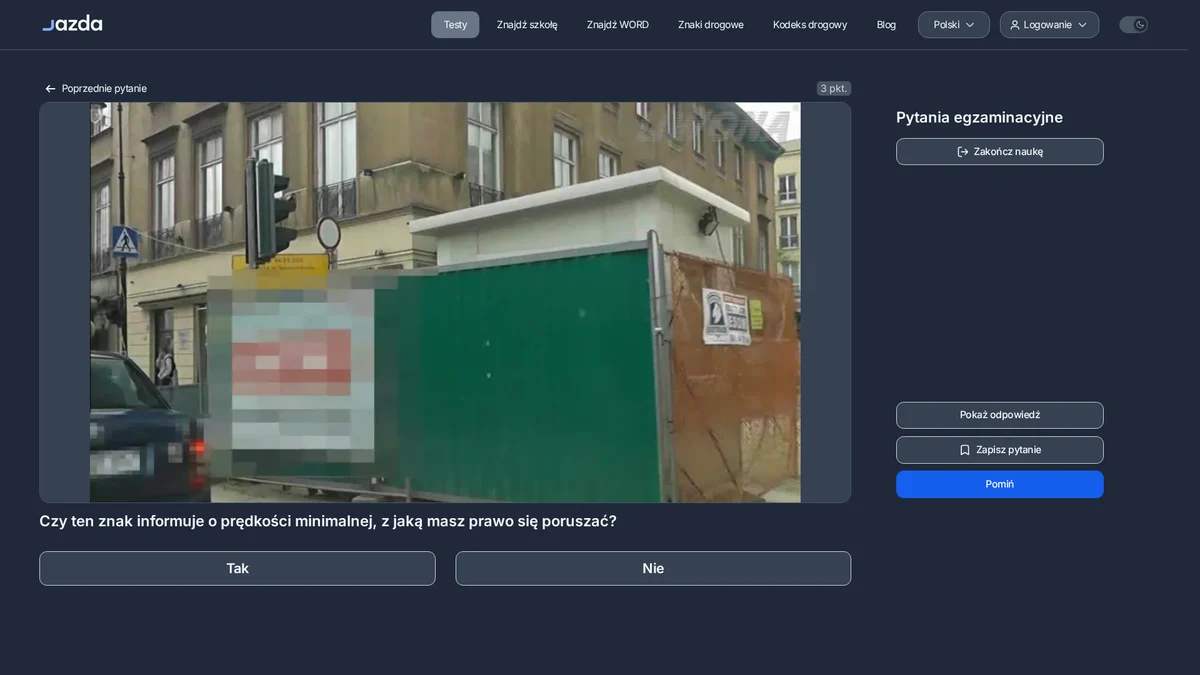Toggle the dark mode switch
The height and width of the screenshot is (675, 1200).
pyautogui.click(x=1133, y=25)
